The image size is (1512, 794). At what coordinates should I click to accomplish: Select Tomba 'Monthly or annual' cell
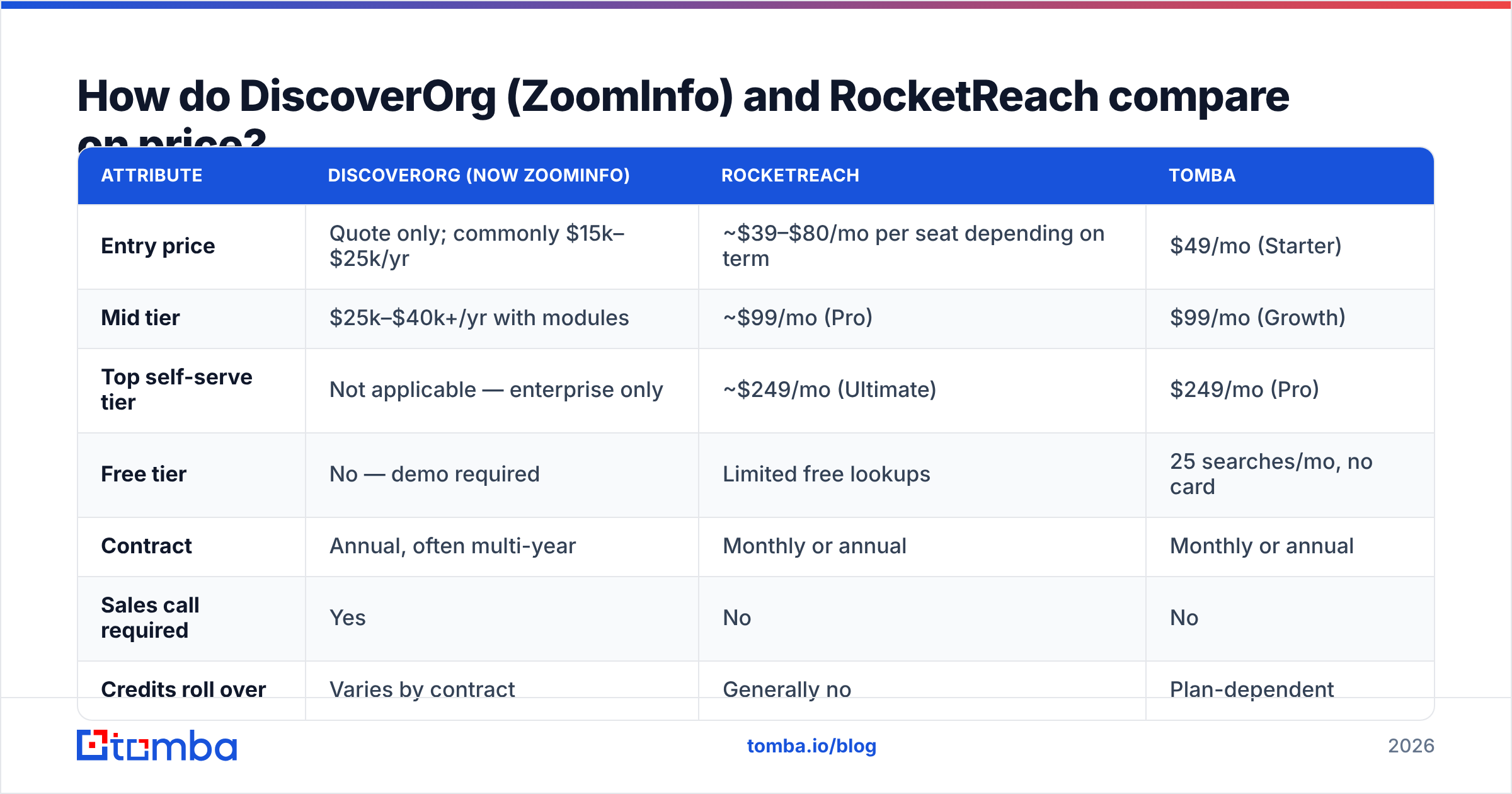(x=1290, y=546)
